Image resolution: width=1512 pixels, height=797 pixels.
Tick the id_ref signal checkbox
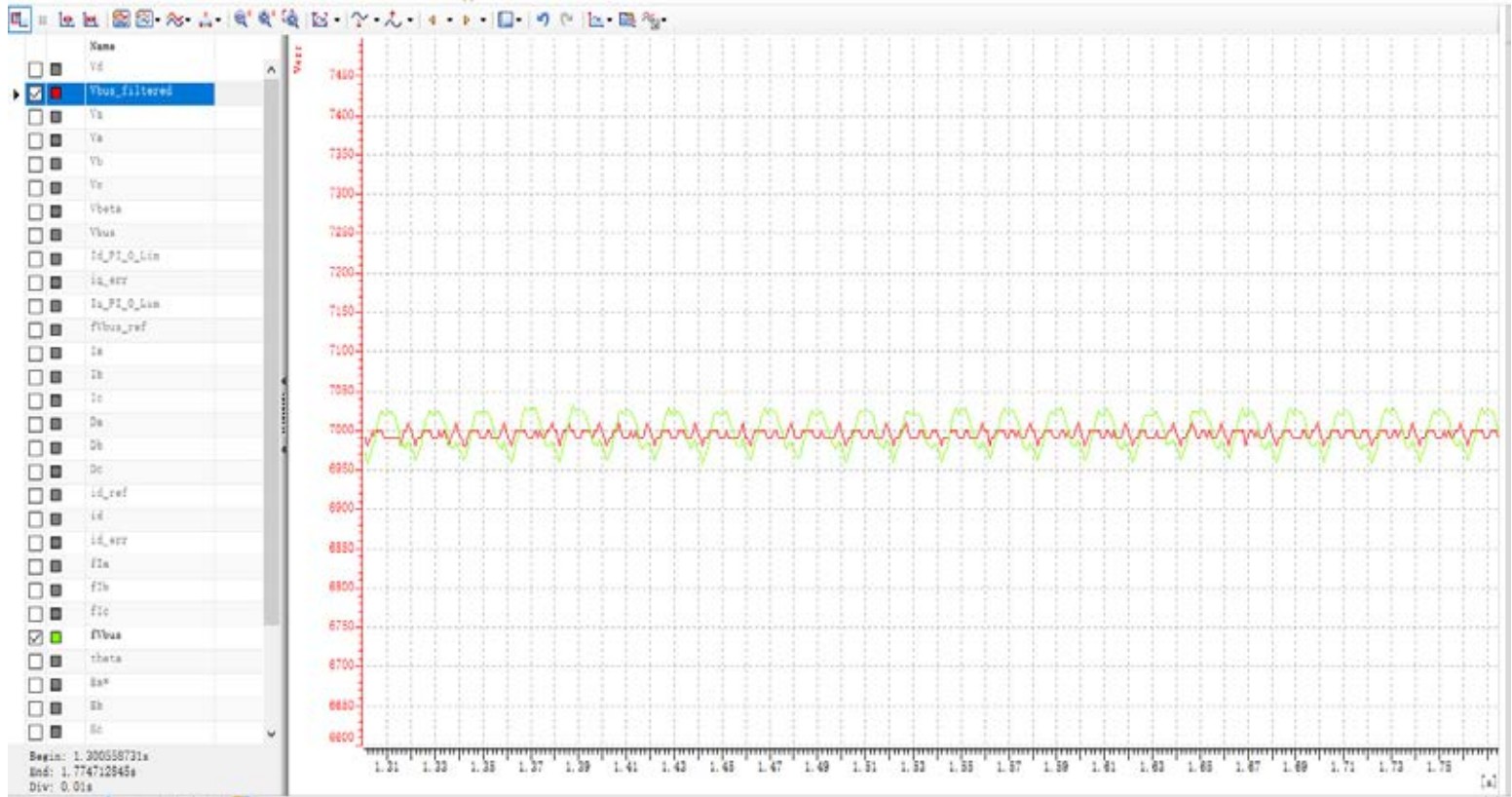[36, 495]
